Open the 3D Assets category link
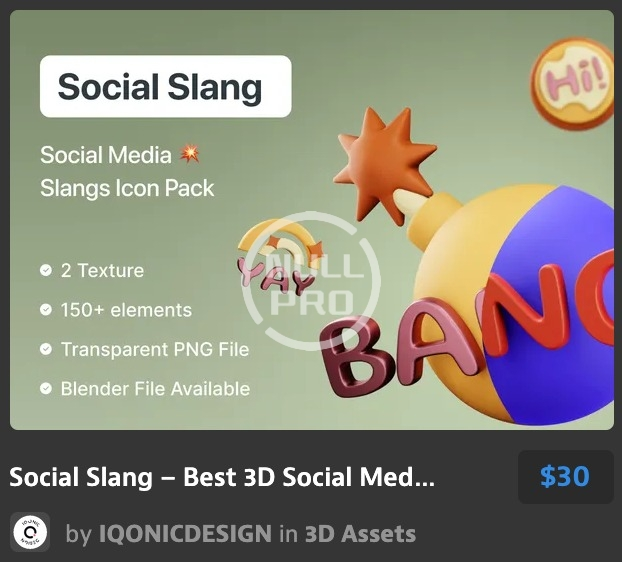The height and width of the screenshot is (562, 622). tap(360, 533)
